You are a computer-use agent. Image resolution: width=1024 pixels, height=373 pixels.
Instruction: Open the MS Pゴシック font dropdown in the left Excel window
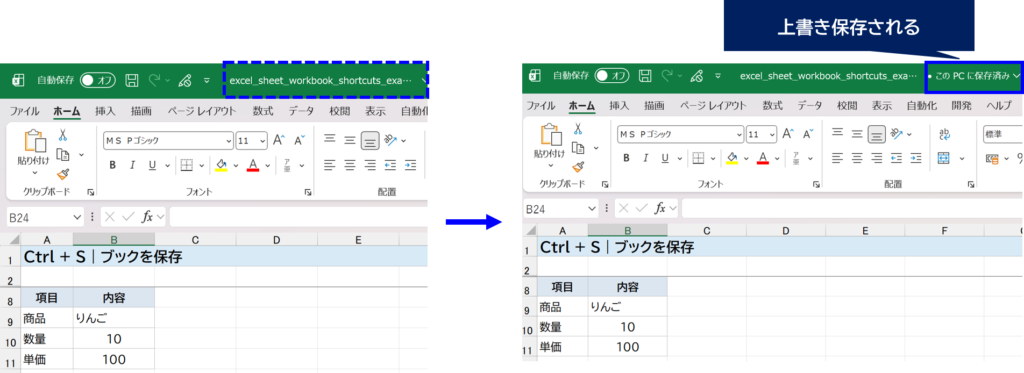click(229, 140)
